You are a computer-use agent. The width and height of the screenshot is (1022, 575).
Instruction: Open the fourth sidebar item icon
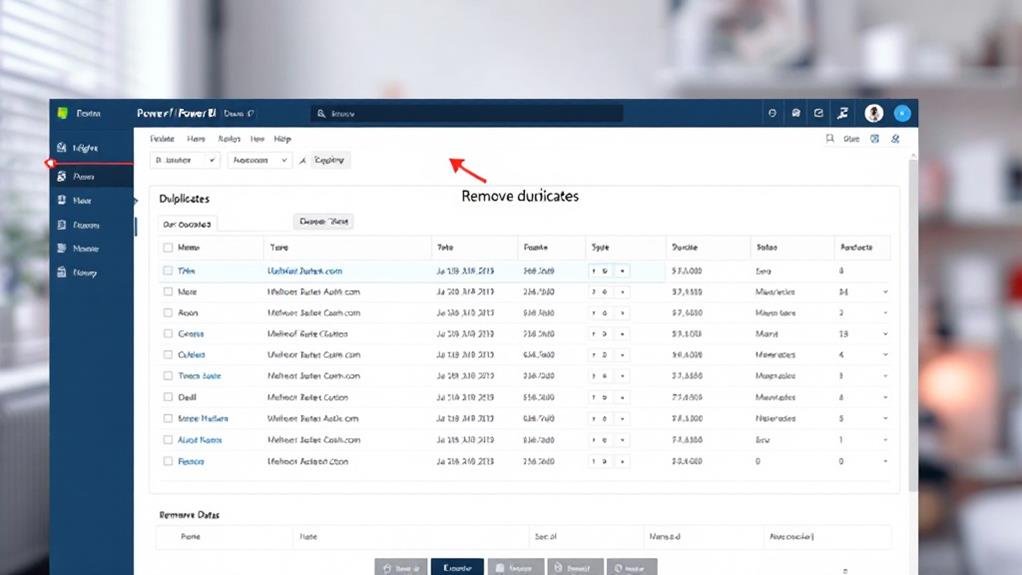pos(62,225)
